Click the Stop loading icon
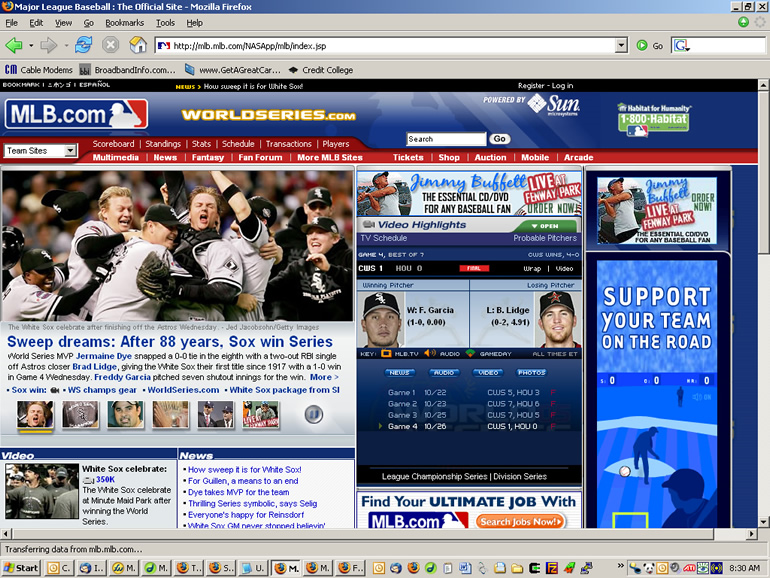770x578 pixels. pyautogui.click(x=110, y=45)
